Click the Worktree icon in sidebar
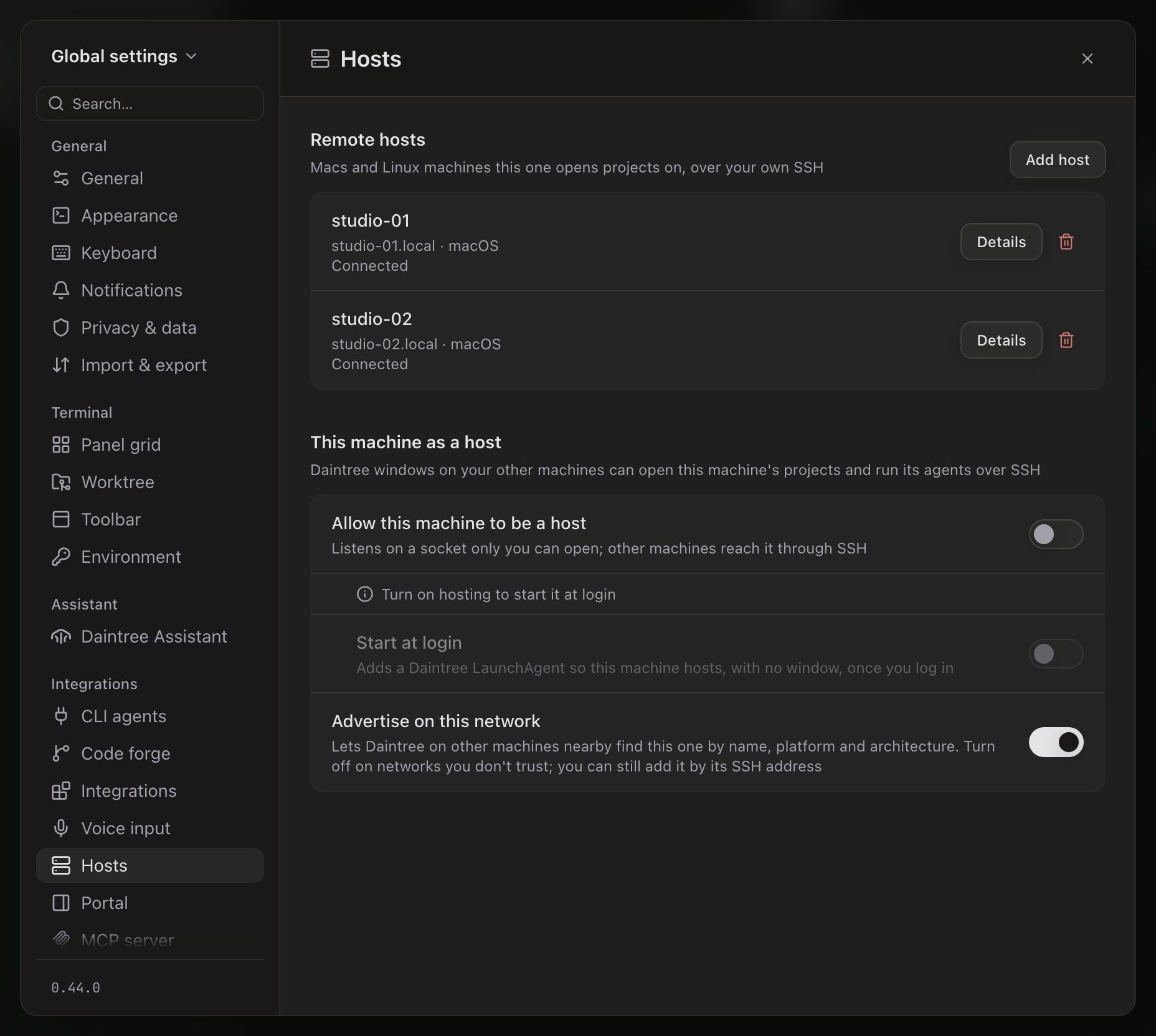The image size is (1156, 1036). (60, 482)
